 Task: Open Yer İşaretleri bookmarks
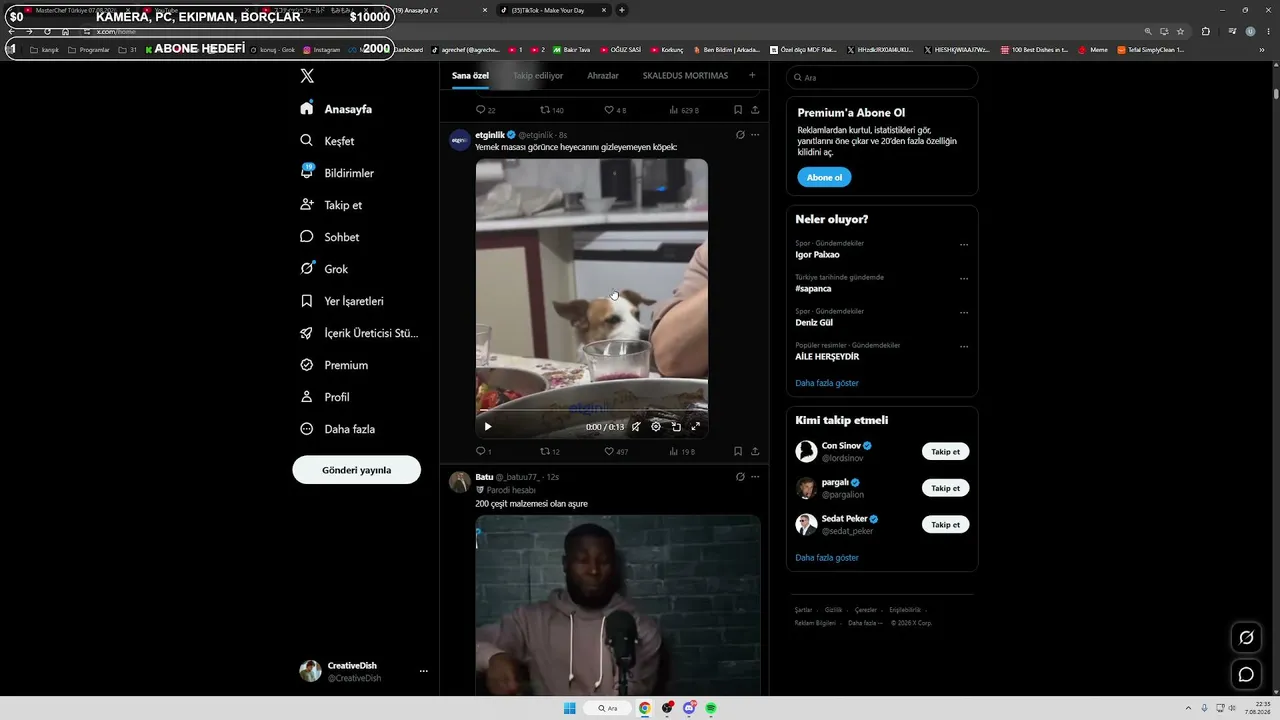coord(341,301)
